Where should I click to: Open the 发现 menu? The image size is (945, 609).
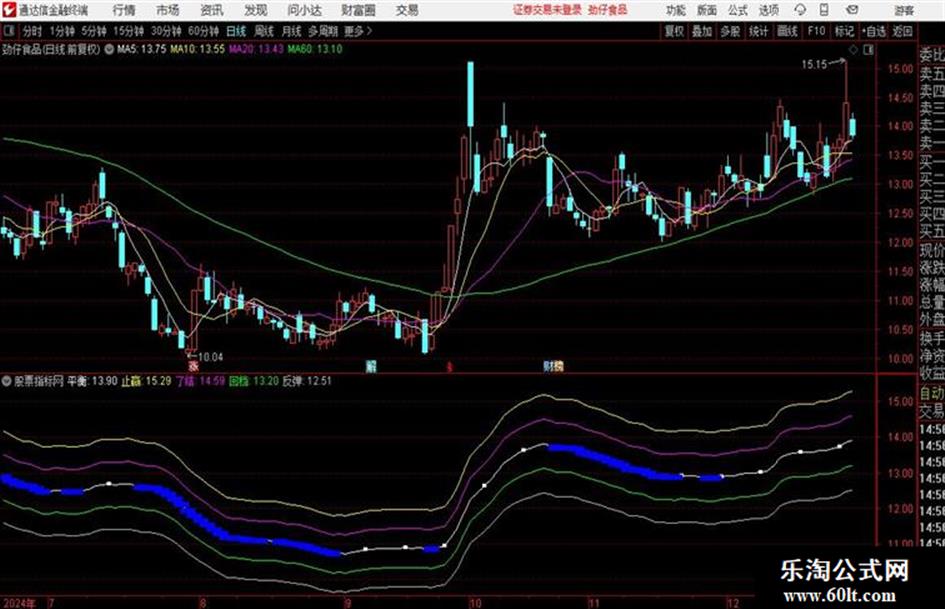tap(256, 10)
